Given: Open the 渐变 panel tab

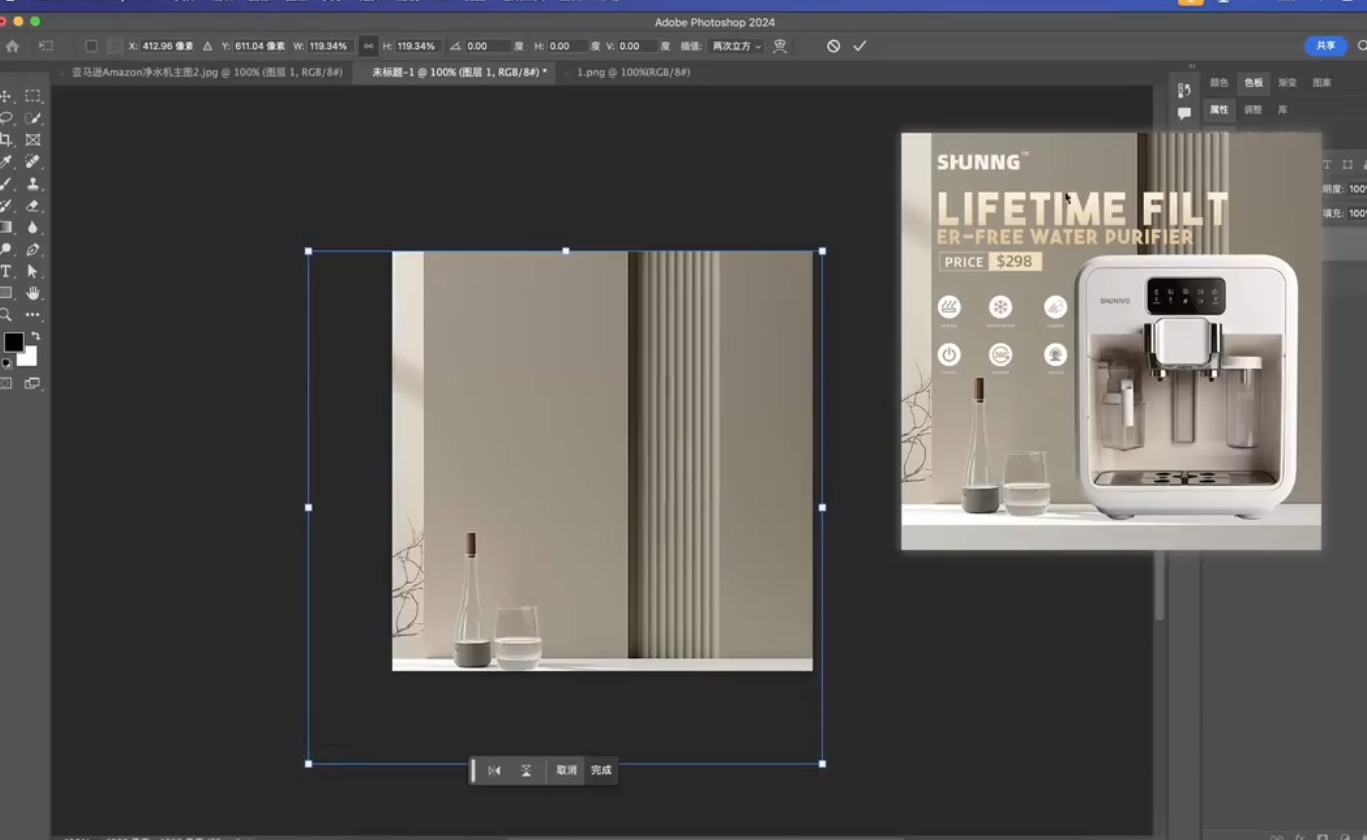Looking at the screenshot, I should 1287,83.
